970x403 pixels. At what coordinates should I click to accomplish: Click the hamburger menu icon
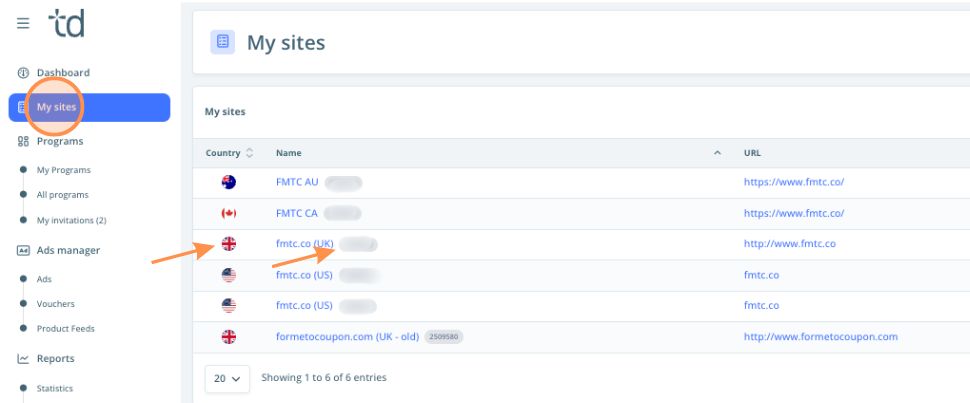pos(23,23)
